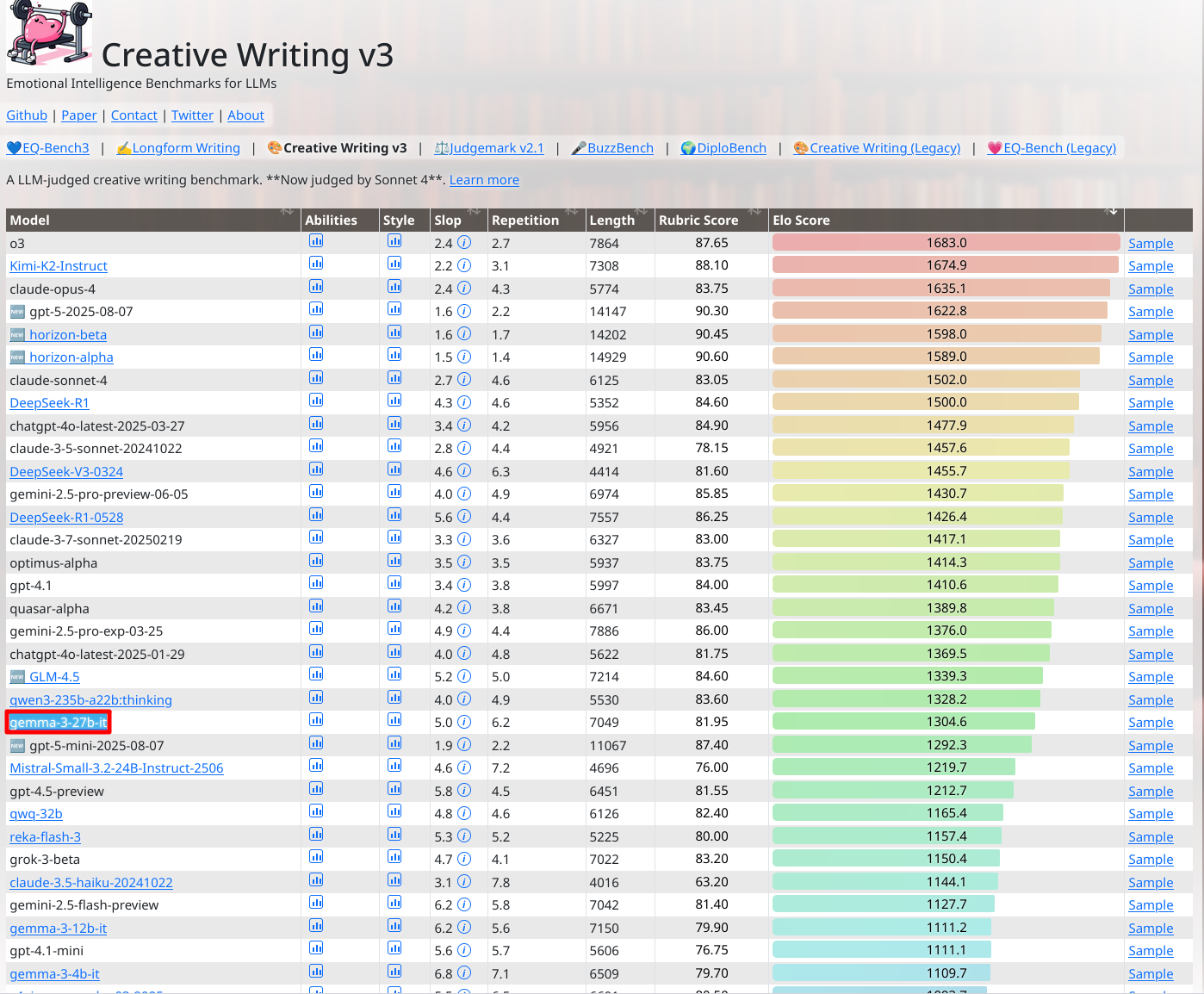Open the Kimi-K2-Instruct model link
Screen dimensions: 1204x994
coord(59,266)
